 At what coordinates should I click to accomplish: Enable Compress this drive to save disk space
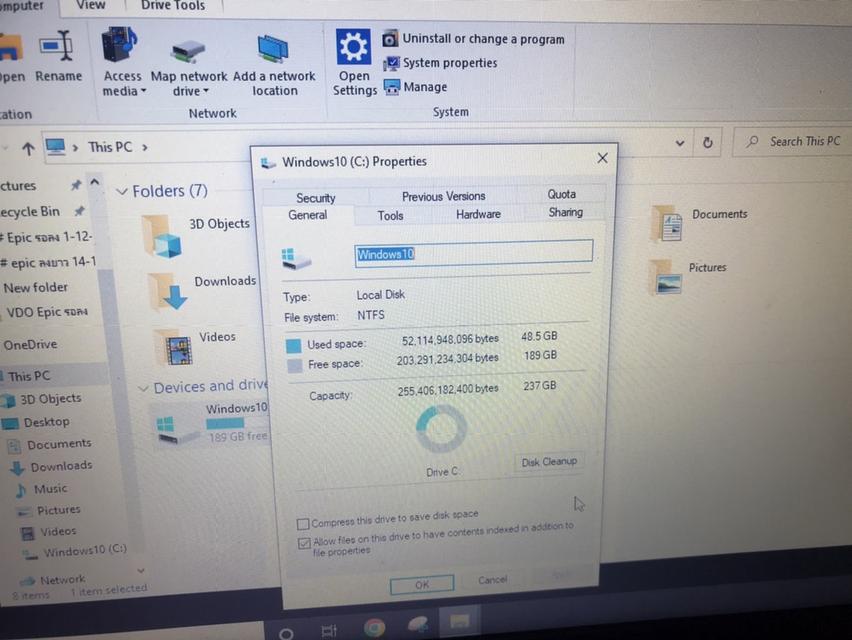(303, 523)
